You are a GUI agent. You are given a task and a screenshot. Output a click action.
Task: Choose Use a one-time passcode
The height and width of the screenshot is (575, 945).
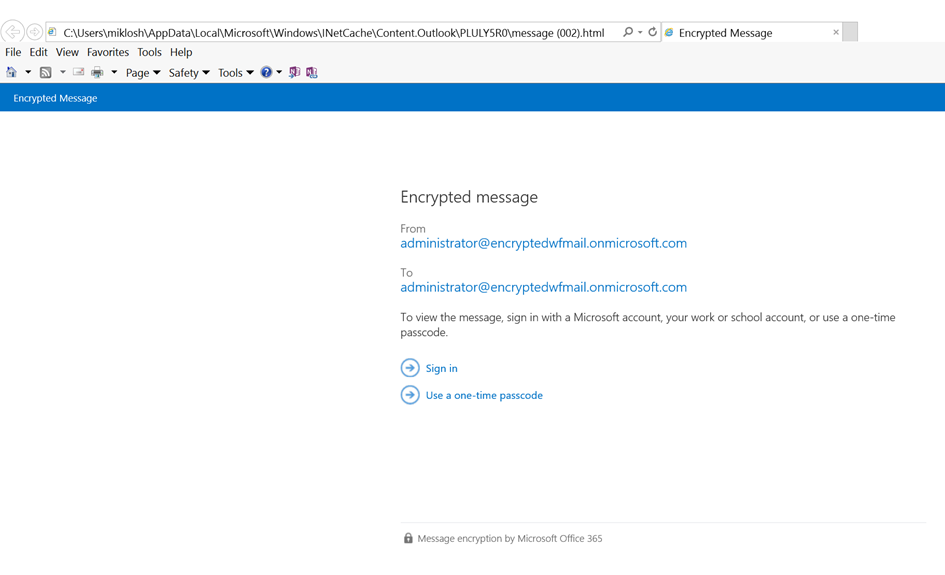pos(484,395)
